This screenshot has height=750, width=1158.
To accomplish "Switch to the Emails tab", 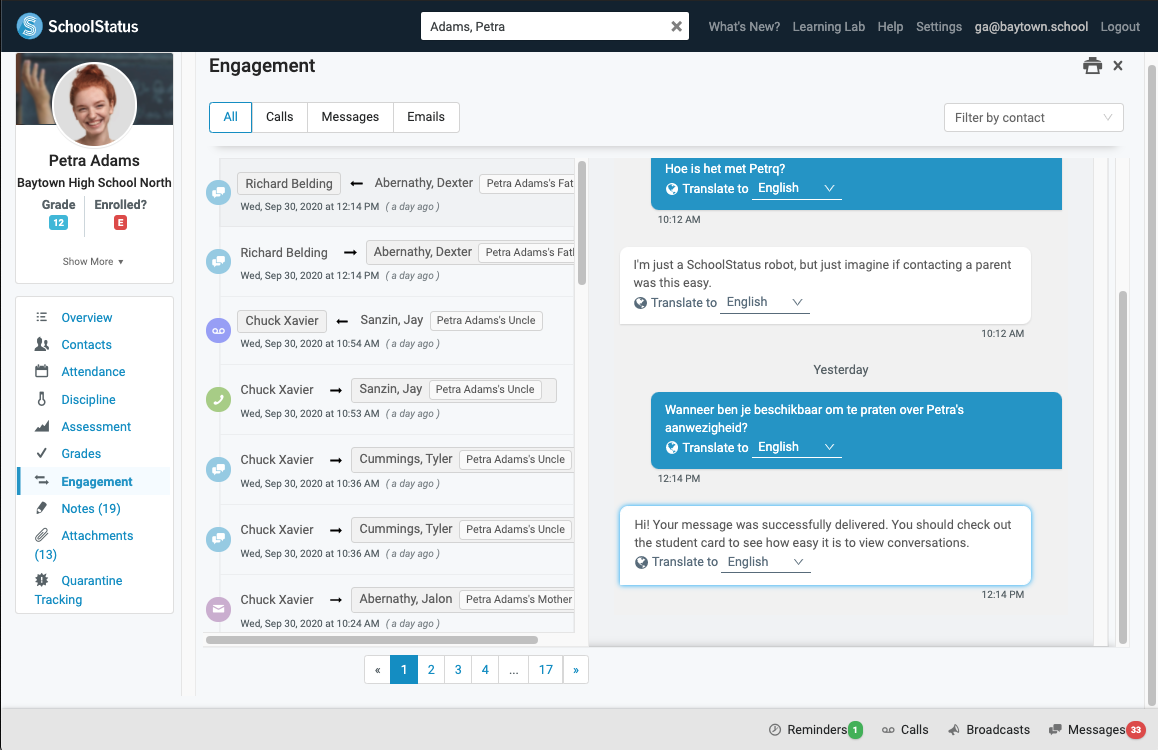I will [x=426, y=117].
